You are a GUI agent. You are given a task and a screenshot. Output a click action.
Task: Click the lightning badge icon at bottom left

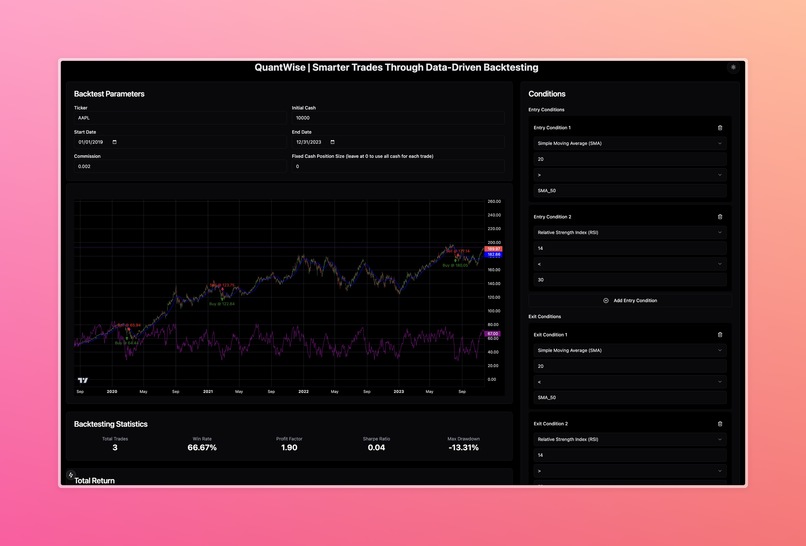pyautogui.click(x=71, y=475)
